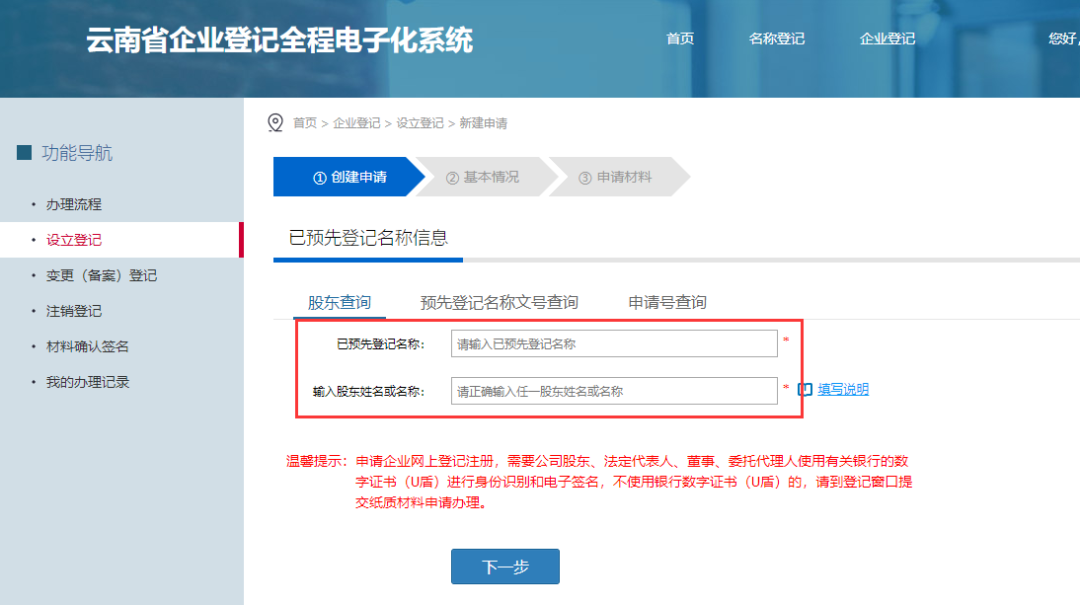
Task: Click the red asterisk beside 已预先登记名称
Action: tap(786, 340)
